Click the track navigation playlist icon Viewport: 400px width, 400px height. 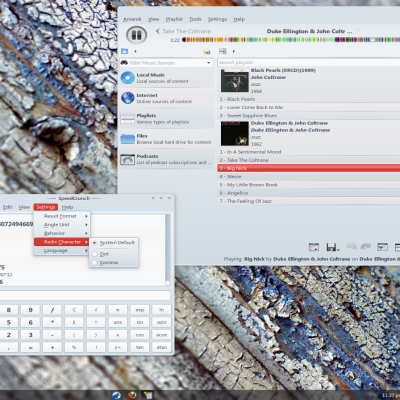(382, 247)
